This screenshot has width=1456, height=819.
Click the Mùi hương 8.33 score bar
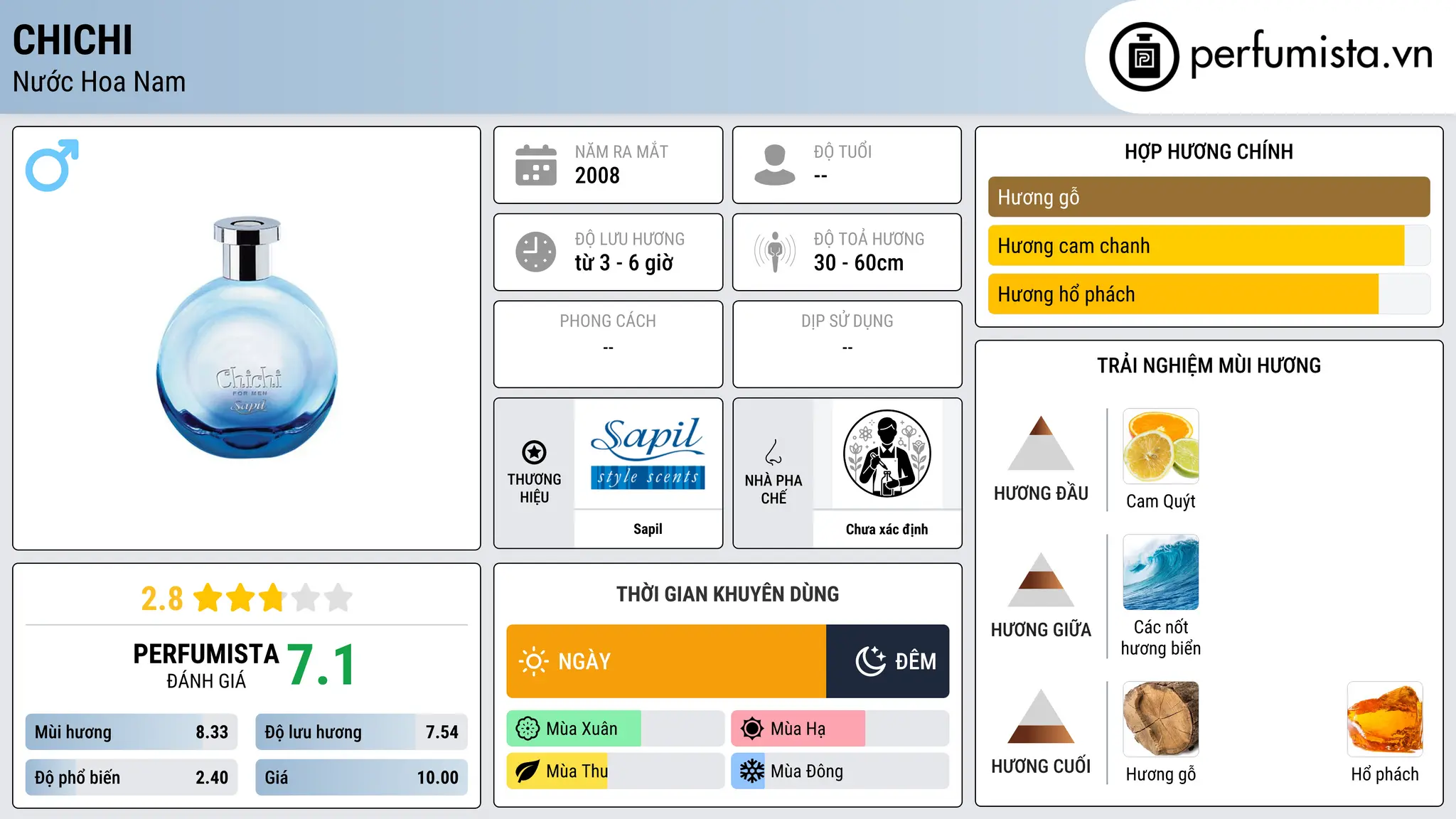point(132,732)
